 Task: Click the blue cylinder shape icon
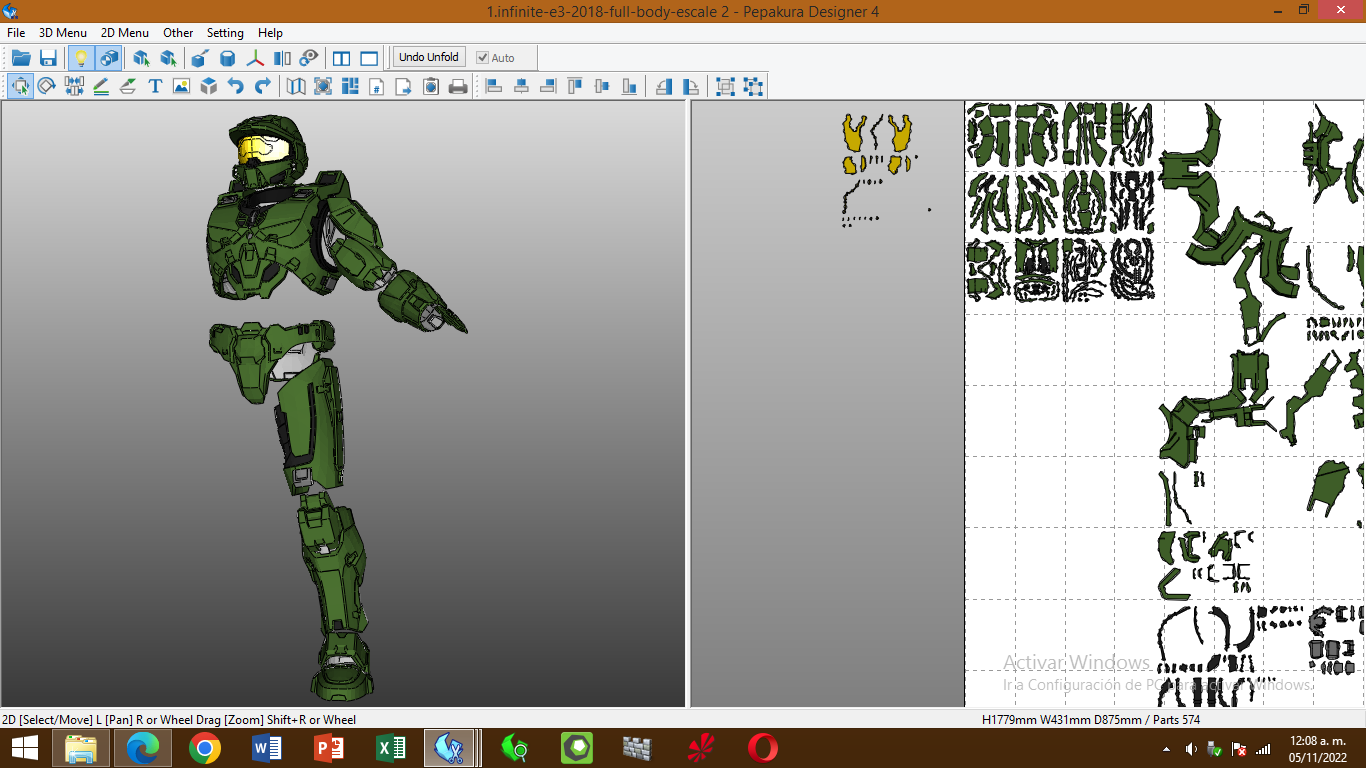[x=227, y=58]
